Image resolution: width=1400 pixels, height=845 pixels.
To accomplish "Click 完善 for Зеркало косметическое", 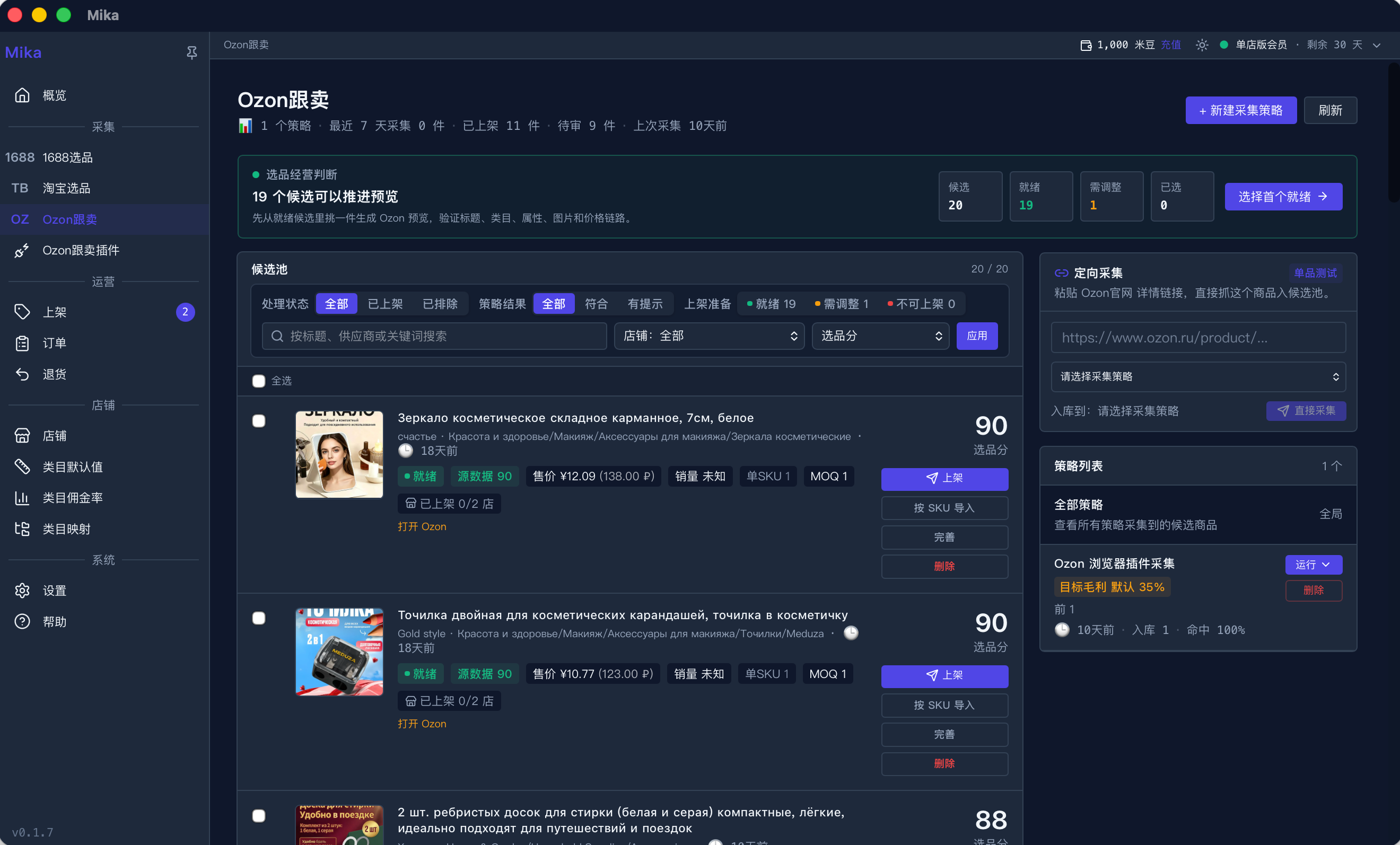I will [944, 537].
